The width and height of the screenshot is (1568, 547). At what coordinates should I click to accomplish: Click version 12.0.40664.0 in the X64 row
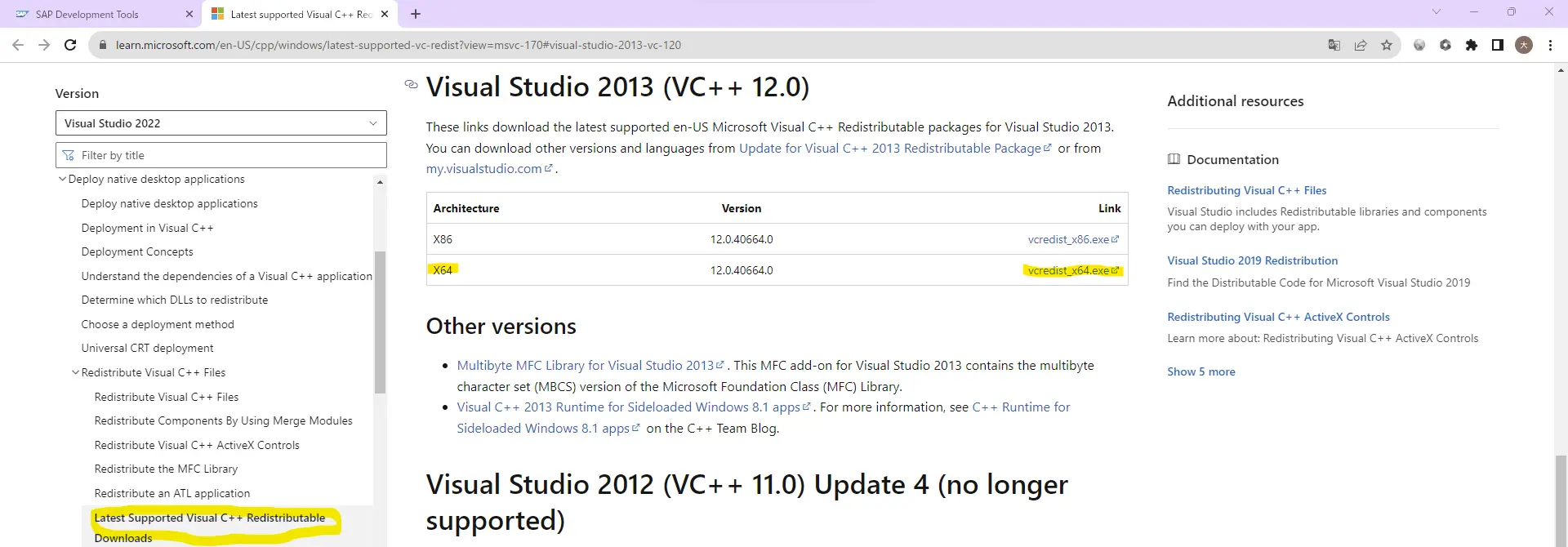[x=742, y=270]
